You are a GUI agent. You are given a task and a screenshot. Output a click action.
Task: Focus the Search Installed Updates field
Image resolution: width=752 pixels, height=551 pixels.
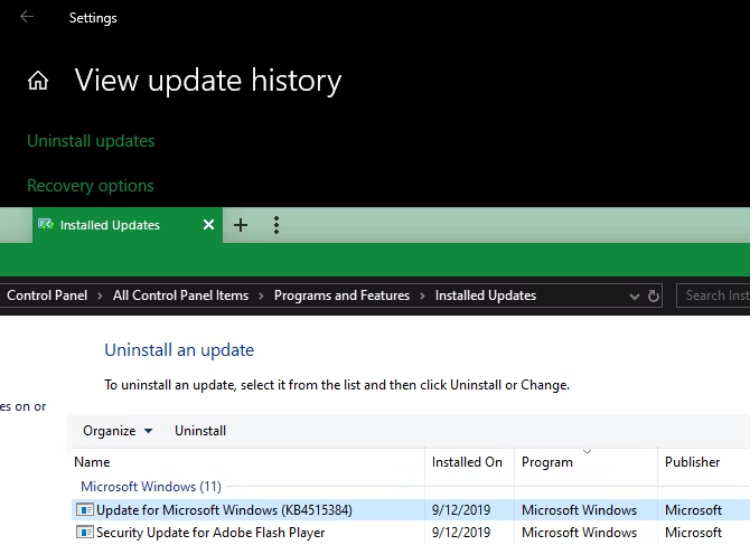click(714, 295)
